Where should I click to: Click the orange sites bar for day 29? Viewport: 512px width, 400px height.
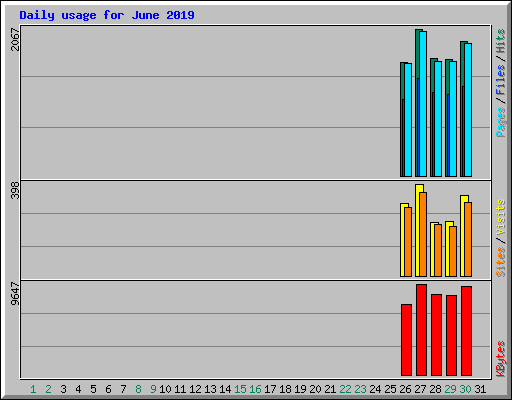(x=453, y=251)
